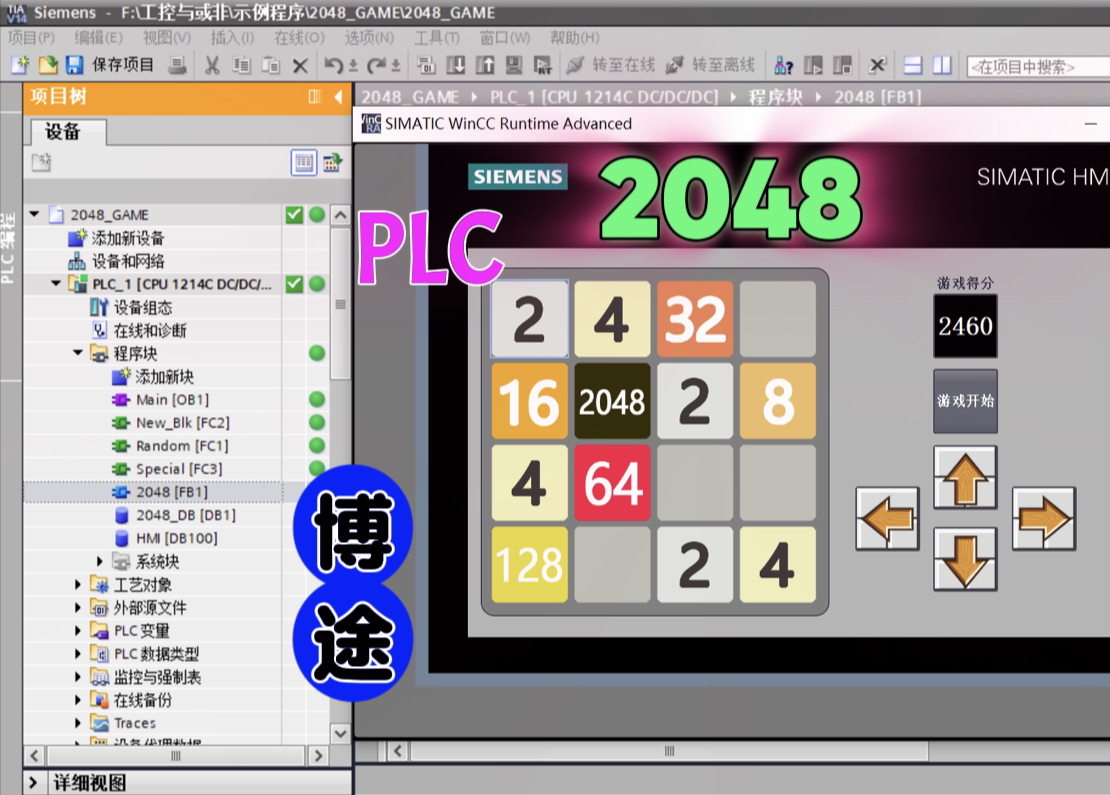Expand the 系统块 folder
This screenshot has width=1110, height=795.
click(100, 561)
